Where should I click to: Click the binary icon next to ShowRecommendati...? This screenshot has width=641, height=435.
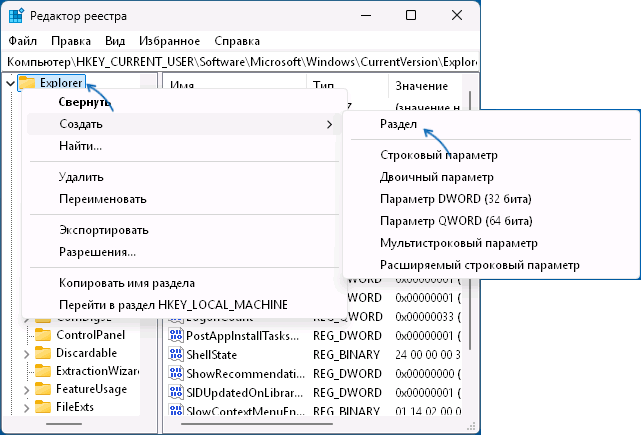(176, 373)
